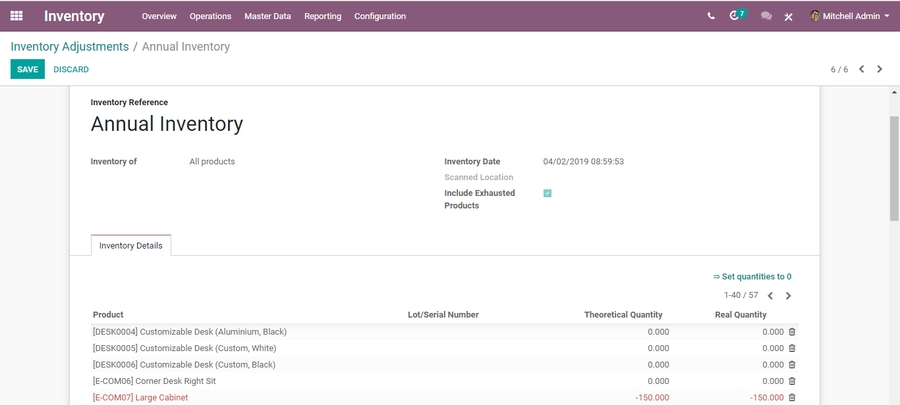Select the Inventory Details tab
This screenshot has width=900, height=405.
click(131, 246)
